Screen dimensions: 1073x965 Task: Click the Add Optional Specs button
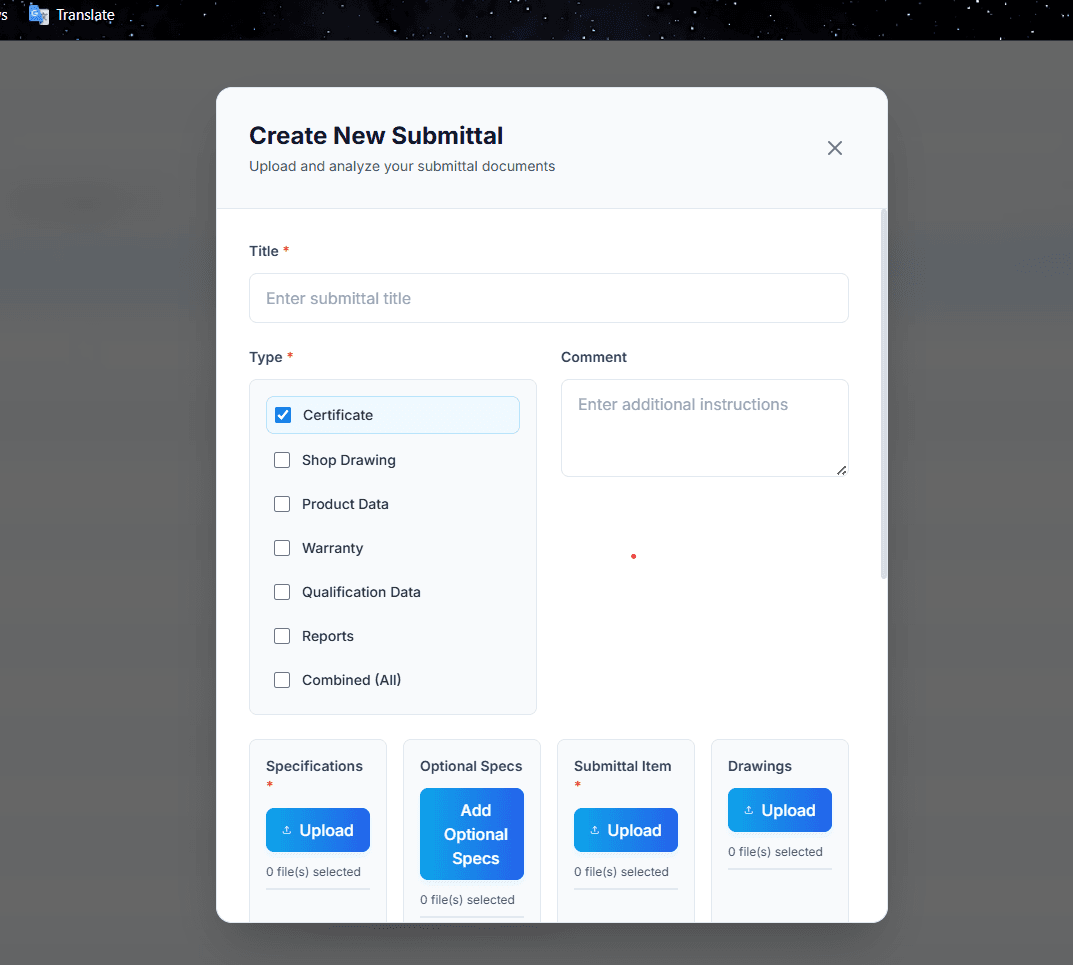click(x=471, y=834)
